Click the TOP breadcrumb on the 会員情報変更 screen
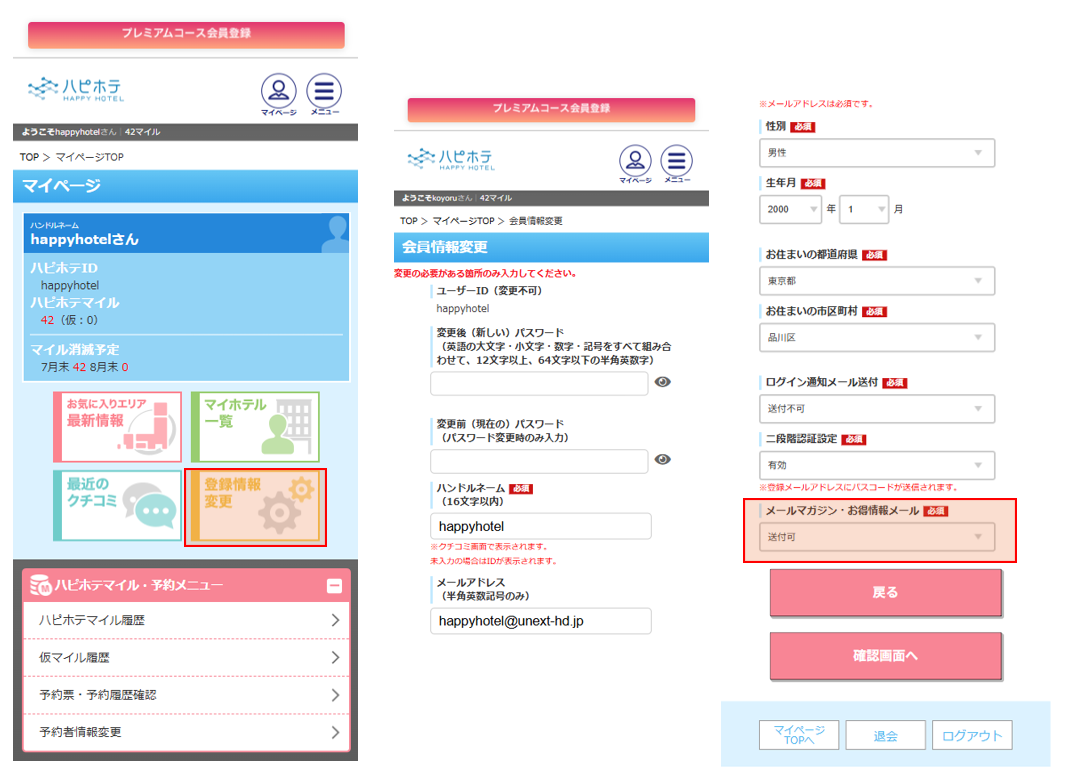The height and width of the screenshot is (775, 1067). point(408,221)
